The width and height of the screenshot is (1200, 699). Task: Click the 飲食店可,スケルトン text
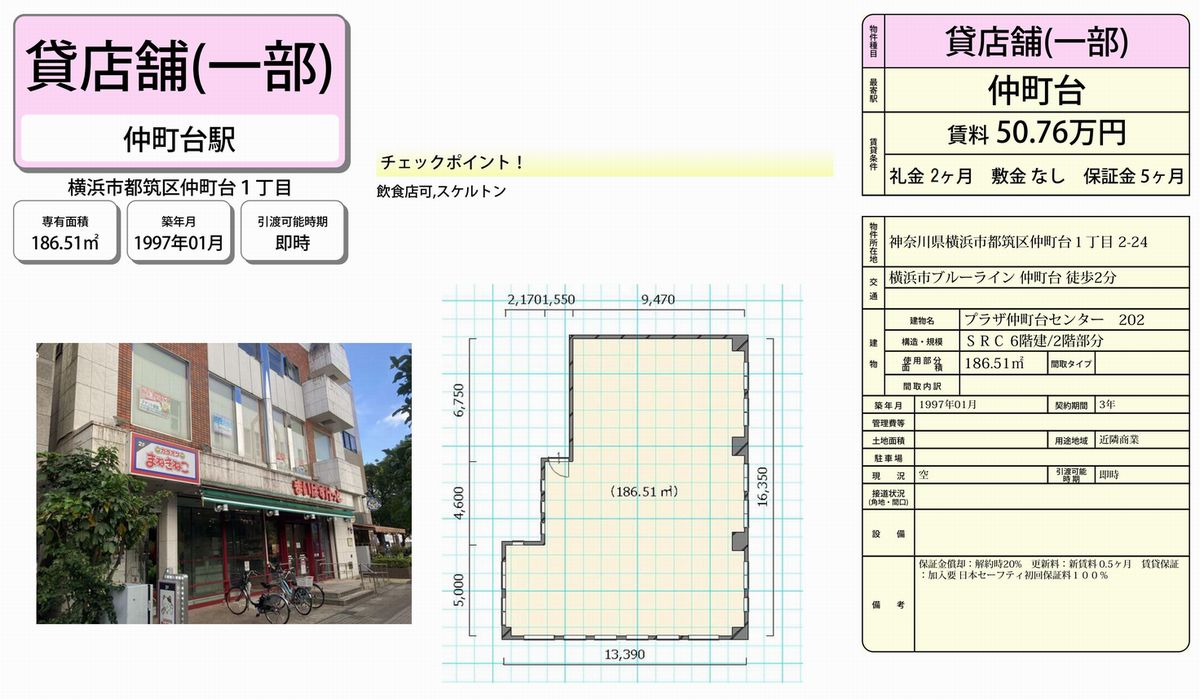[x=442, y=190]
